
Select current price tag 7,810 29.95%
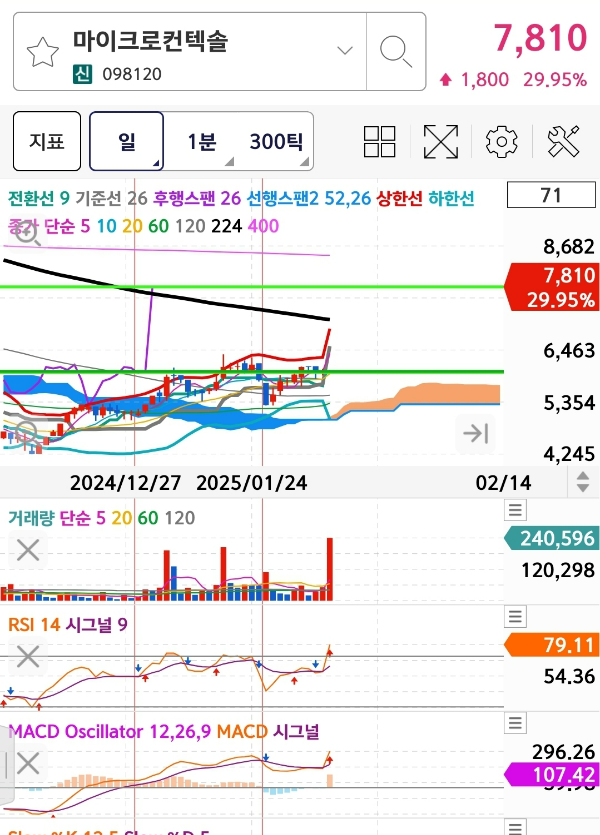pyautogui.click(x=552, y=287)
